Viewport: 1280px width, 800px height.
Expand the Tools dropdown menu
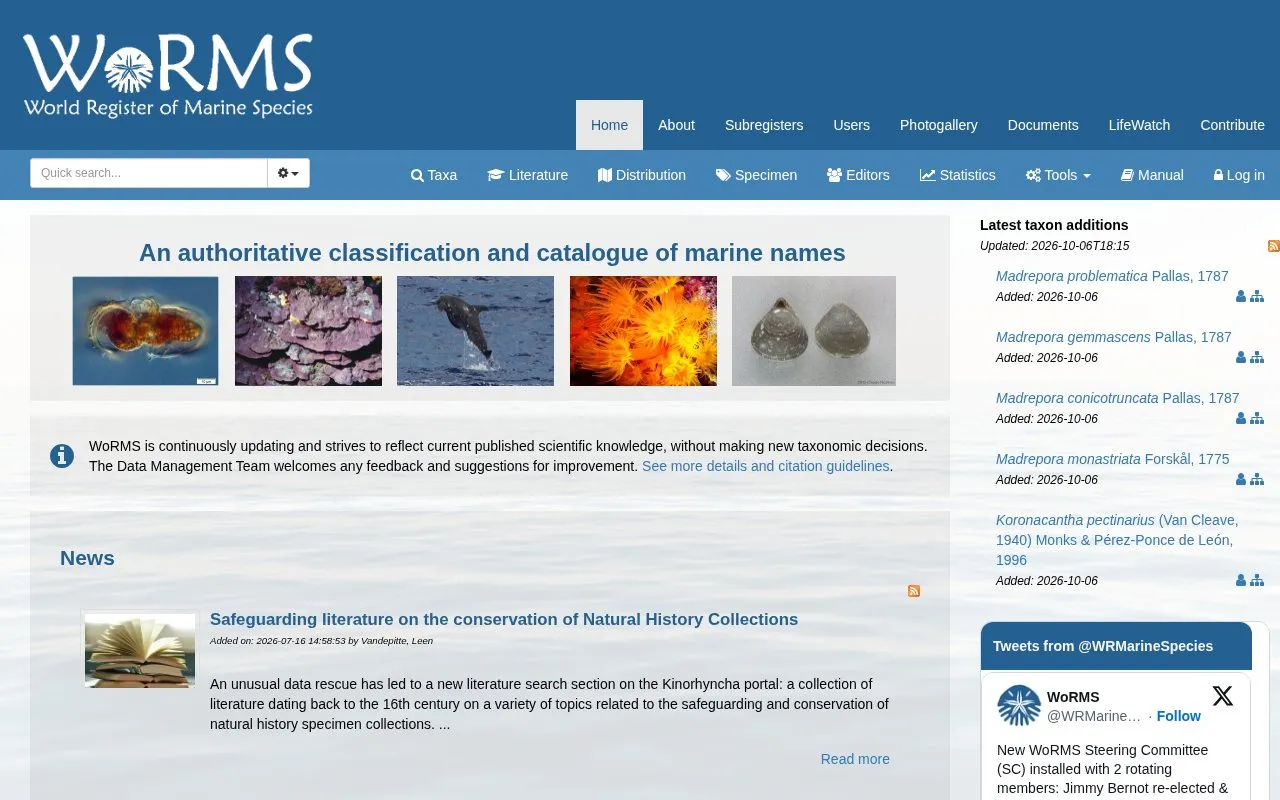coord(1058,175)
